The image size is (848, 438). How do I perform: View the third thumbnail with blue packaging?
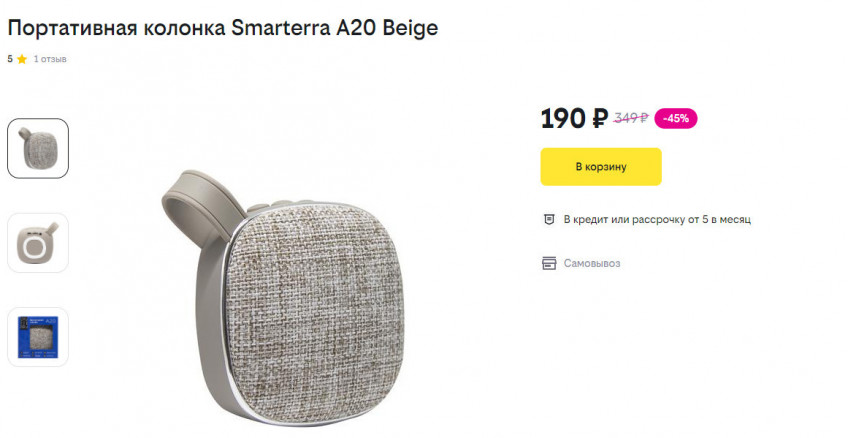click(x=38, y=336)
